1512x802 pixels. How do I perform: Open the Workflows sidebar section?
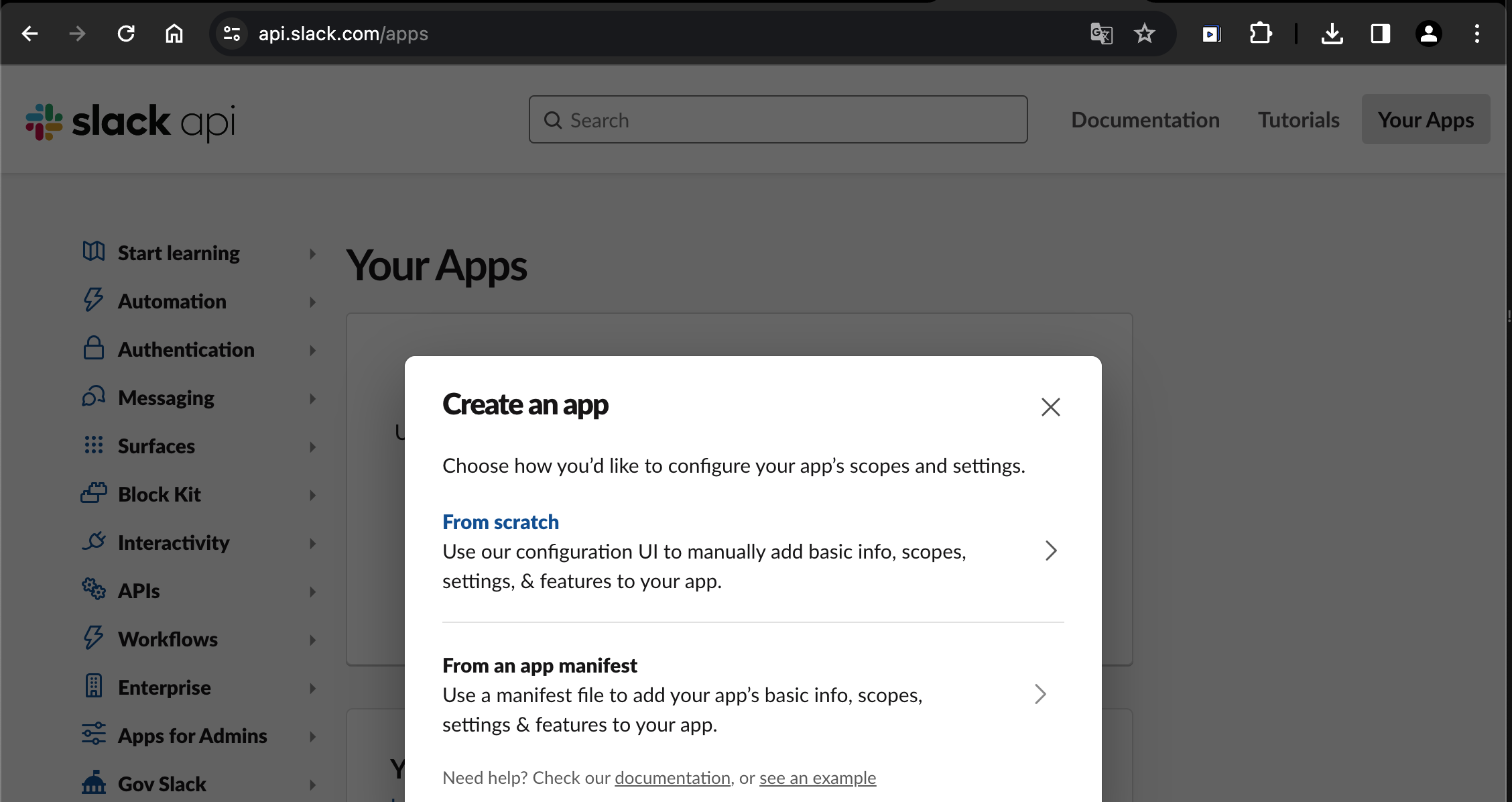point(199,640)
